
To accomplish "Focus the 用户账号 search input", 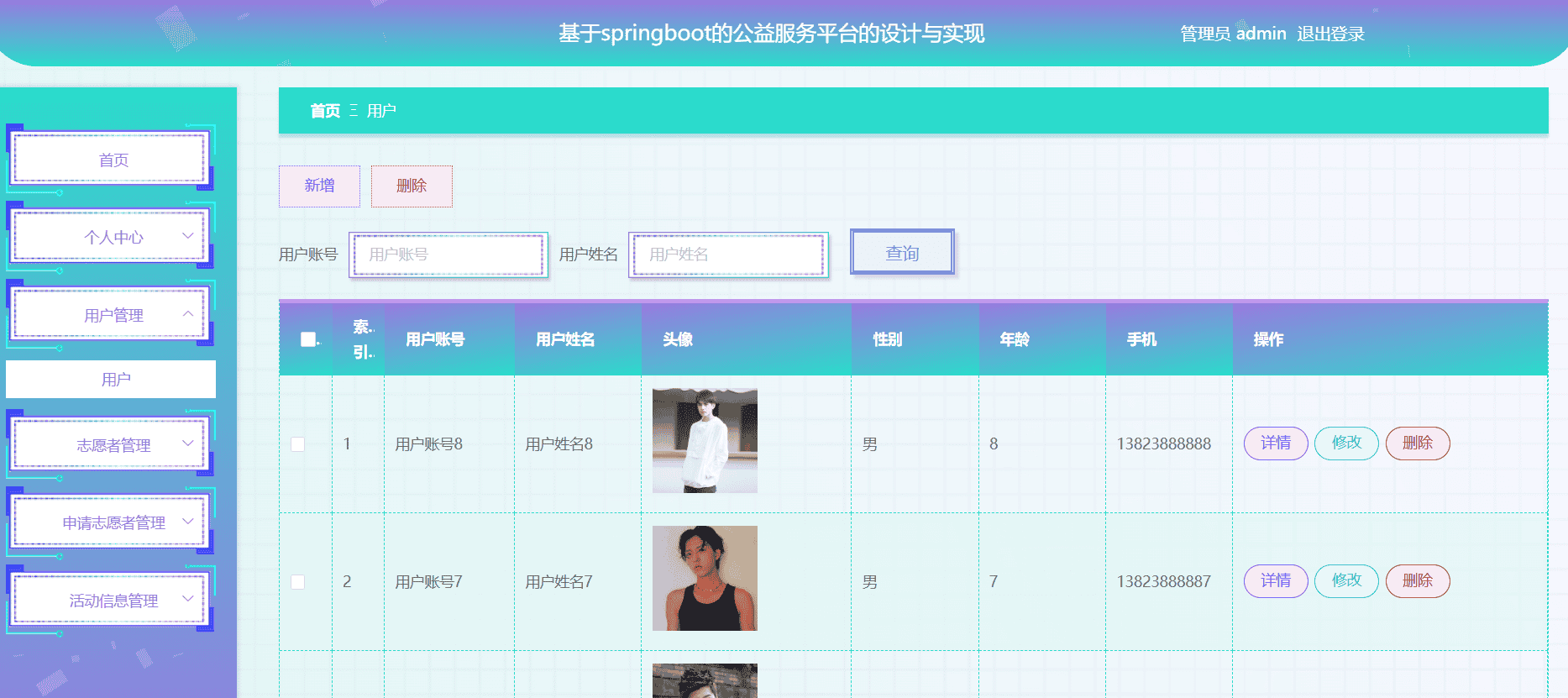I will click(448, 255).
